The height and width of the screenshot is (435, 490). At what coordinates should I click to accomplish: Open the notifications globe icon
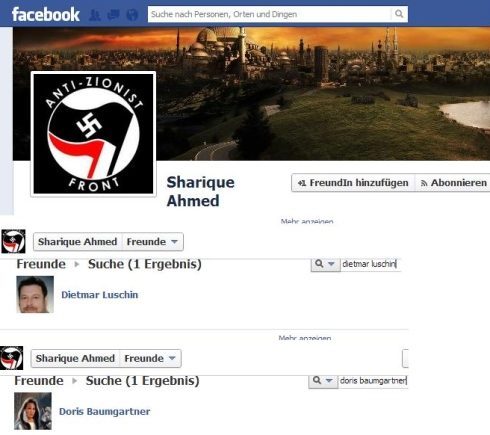[x=132, y=15]
